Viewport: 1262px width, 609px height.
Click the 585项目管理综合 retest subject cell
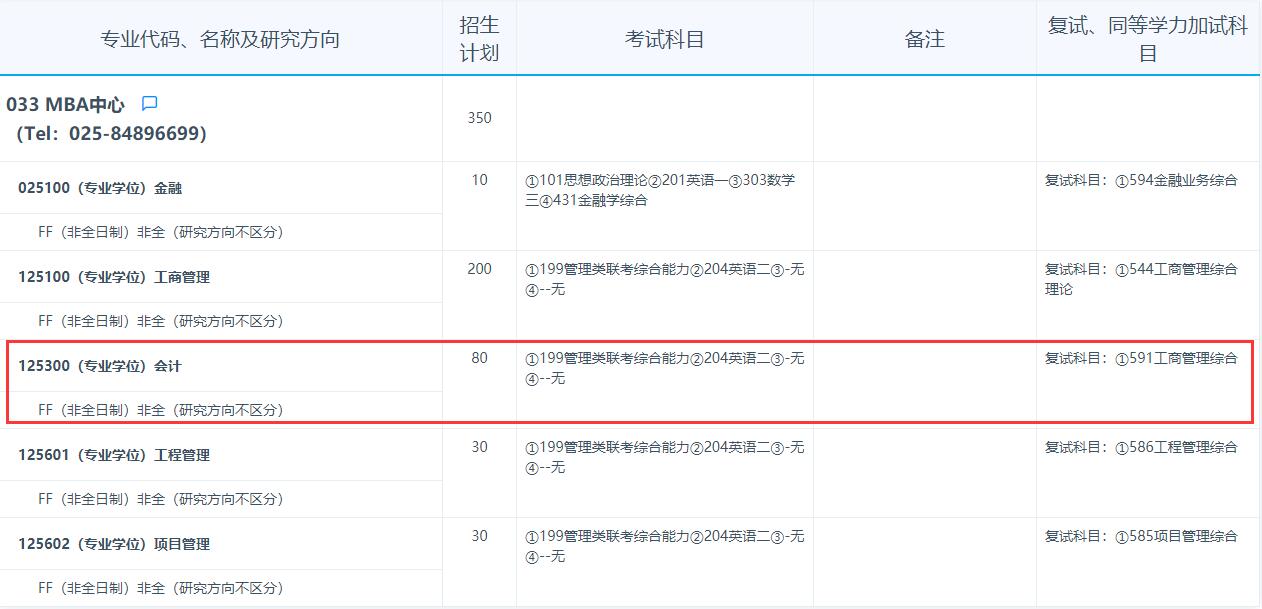(x=1141, y=536)
